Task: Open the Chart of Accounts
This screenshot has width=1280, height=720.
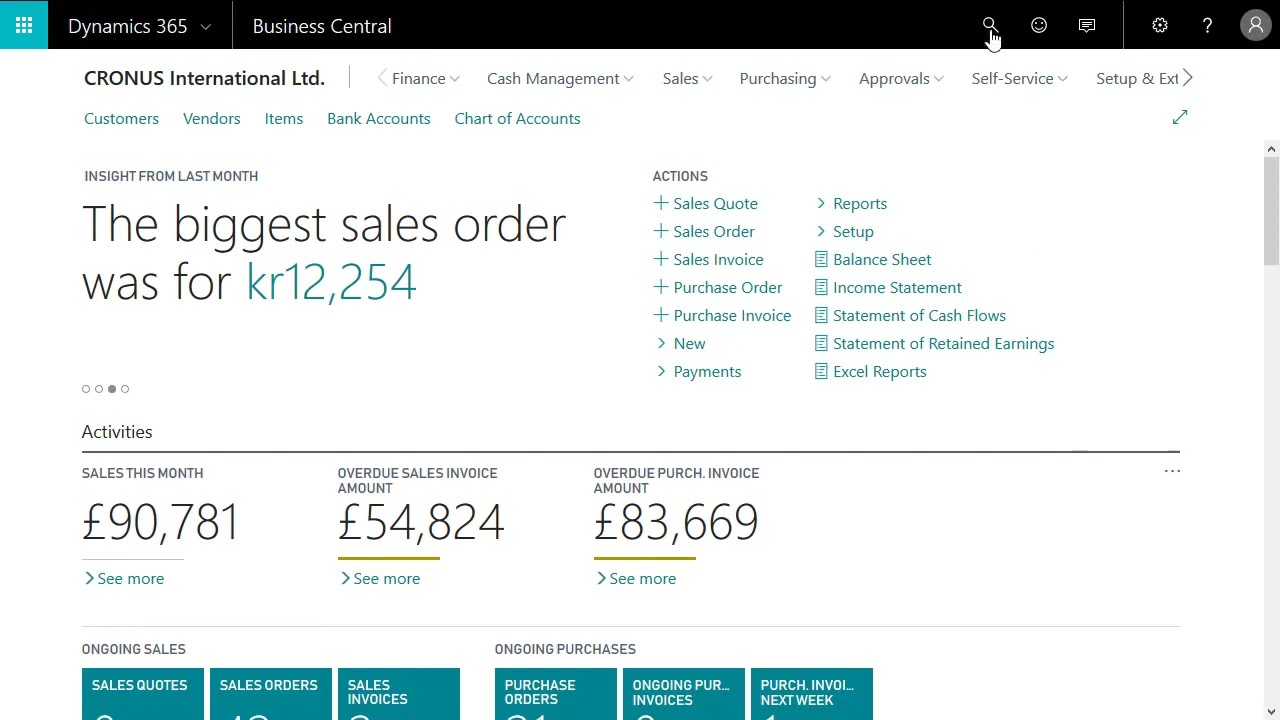Action: [x=517, y=118]
